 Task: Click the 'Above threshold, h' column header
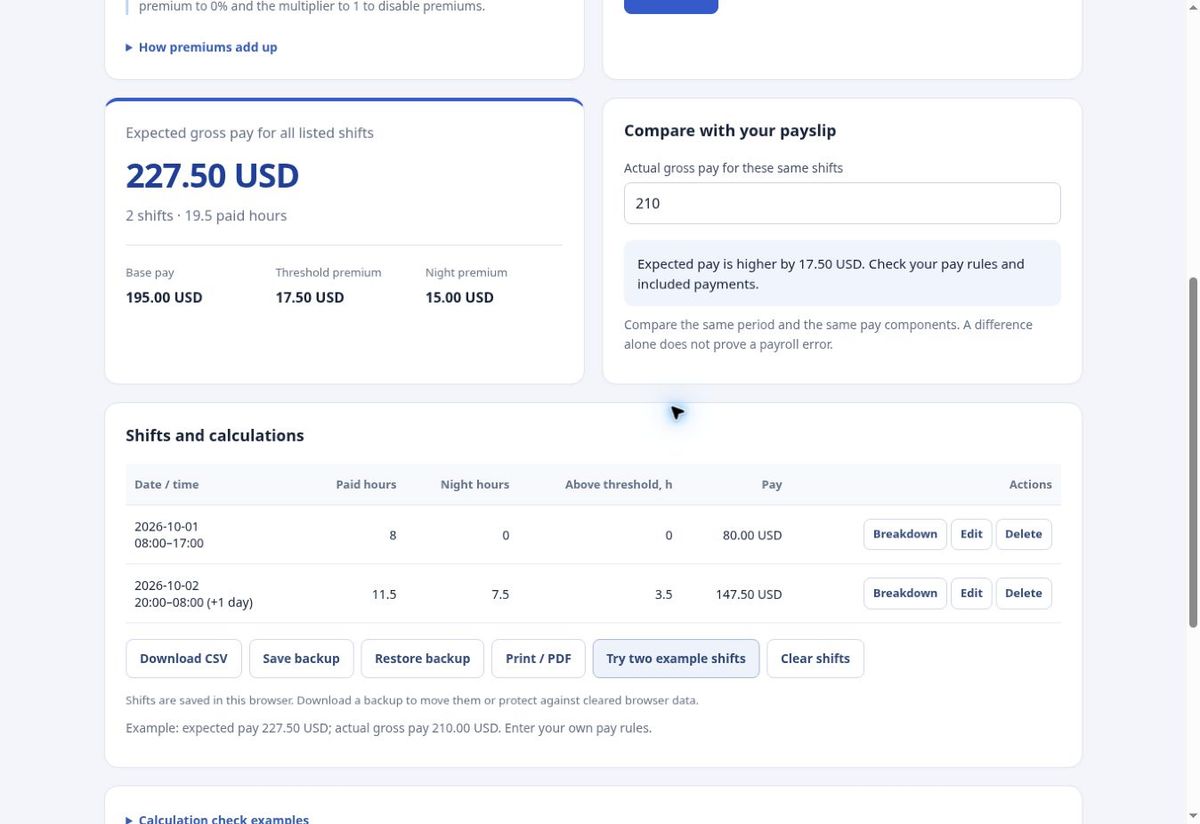point(618,484)
